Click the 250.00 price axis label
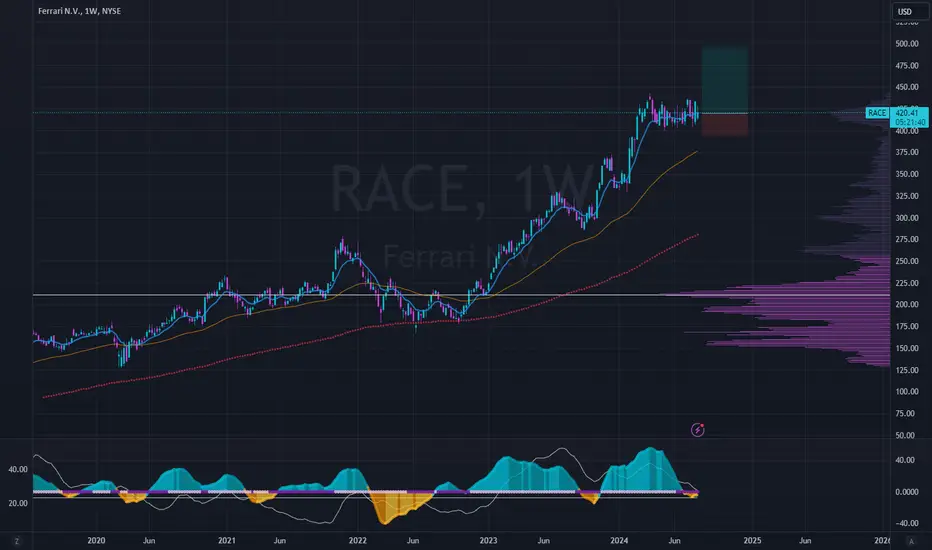Screen dimensions: 932x550 907,261
